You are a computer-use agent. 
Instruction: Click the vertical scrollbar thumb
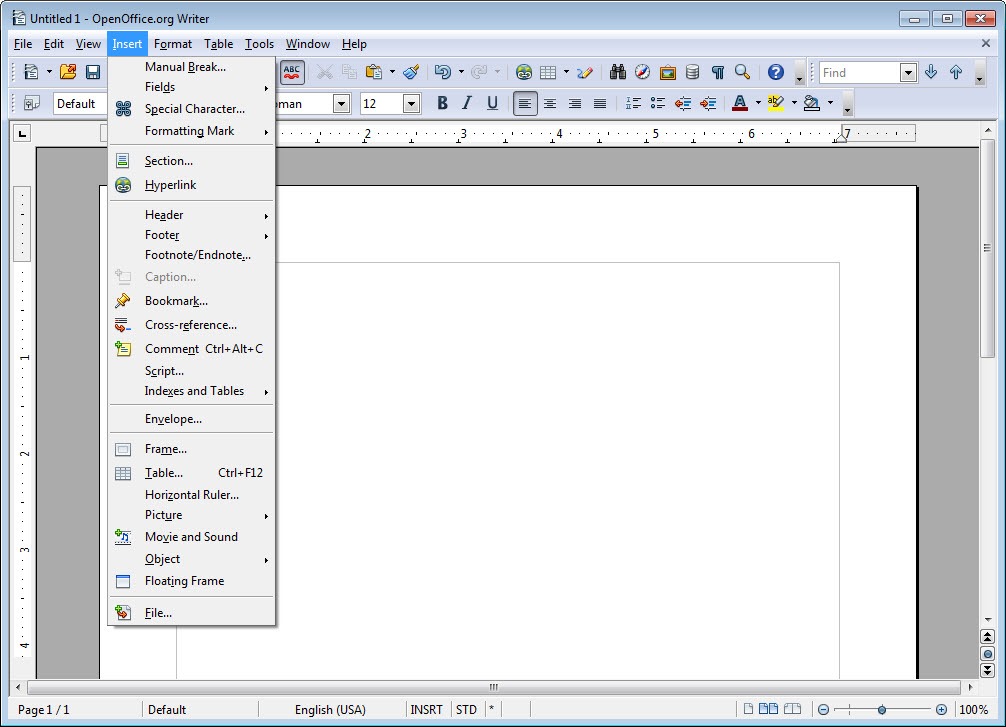(x=987, y=248)
